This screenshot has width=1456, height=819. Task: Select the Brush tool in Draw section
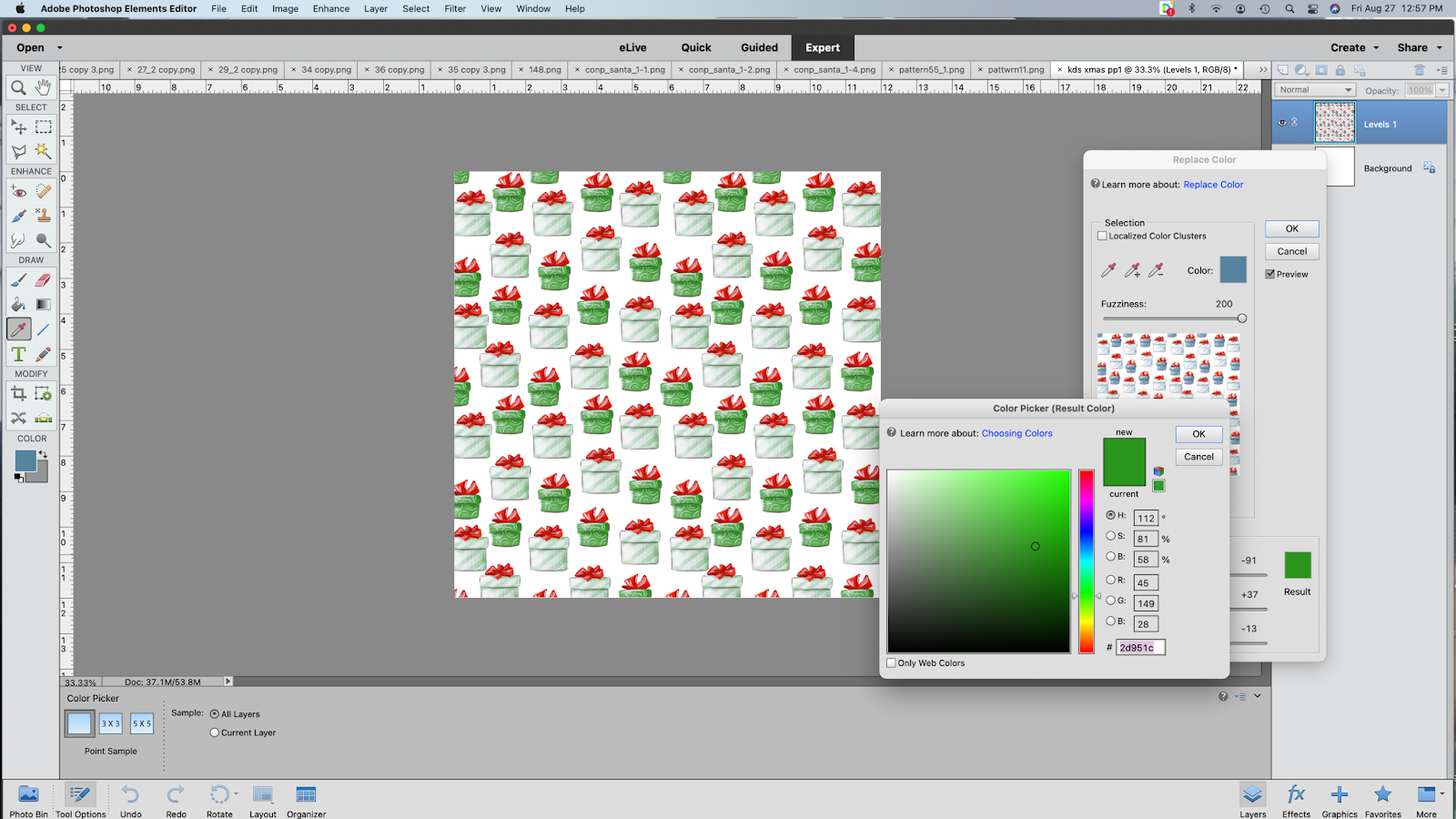coord(18,280)
